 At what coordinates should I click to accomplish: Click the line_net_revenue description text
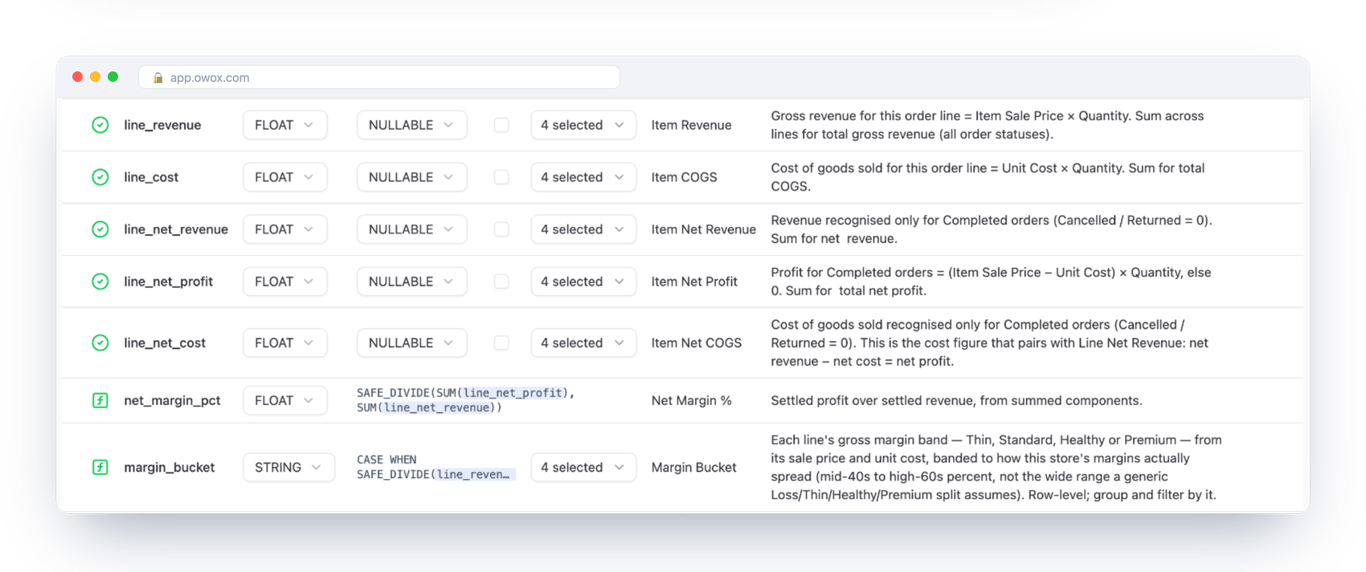point(991,229)
